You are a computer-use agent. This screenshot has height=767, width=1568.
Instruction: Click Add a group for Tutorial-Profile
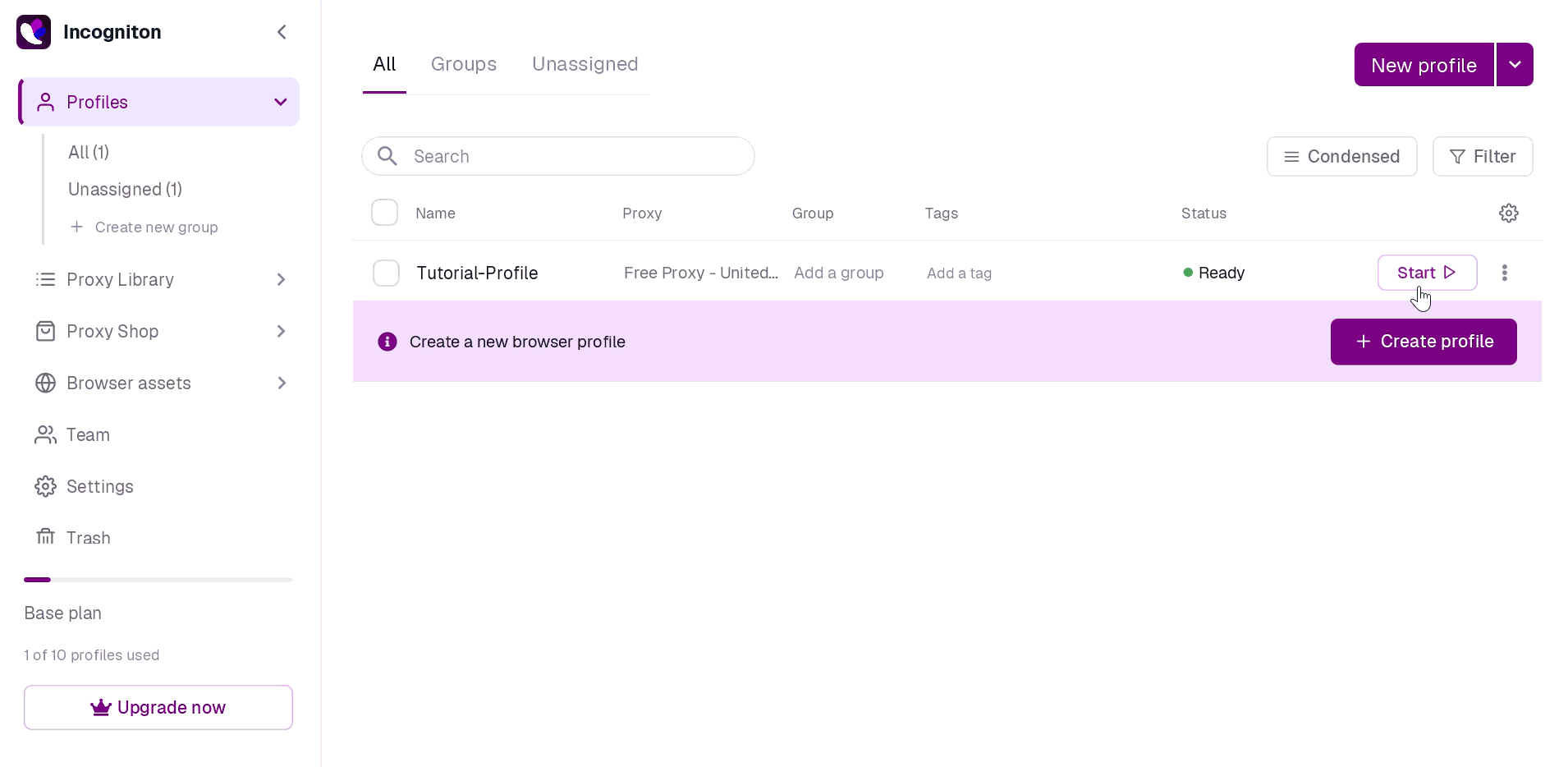coord(839,273)
